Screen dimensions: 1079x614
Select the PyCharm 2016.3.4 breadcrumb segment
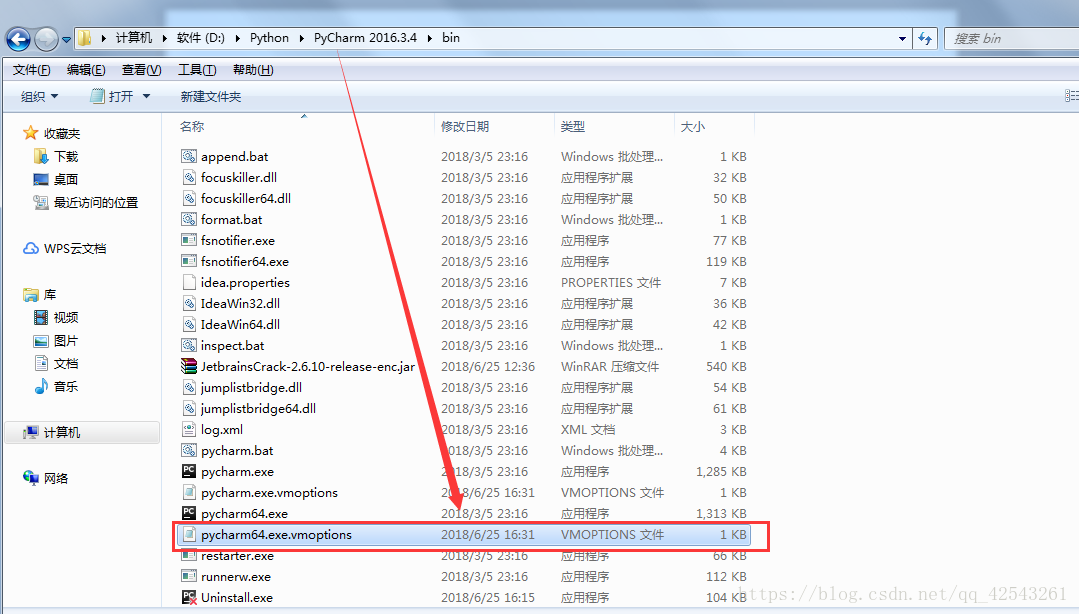[365, 38]
